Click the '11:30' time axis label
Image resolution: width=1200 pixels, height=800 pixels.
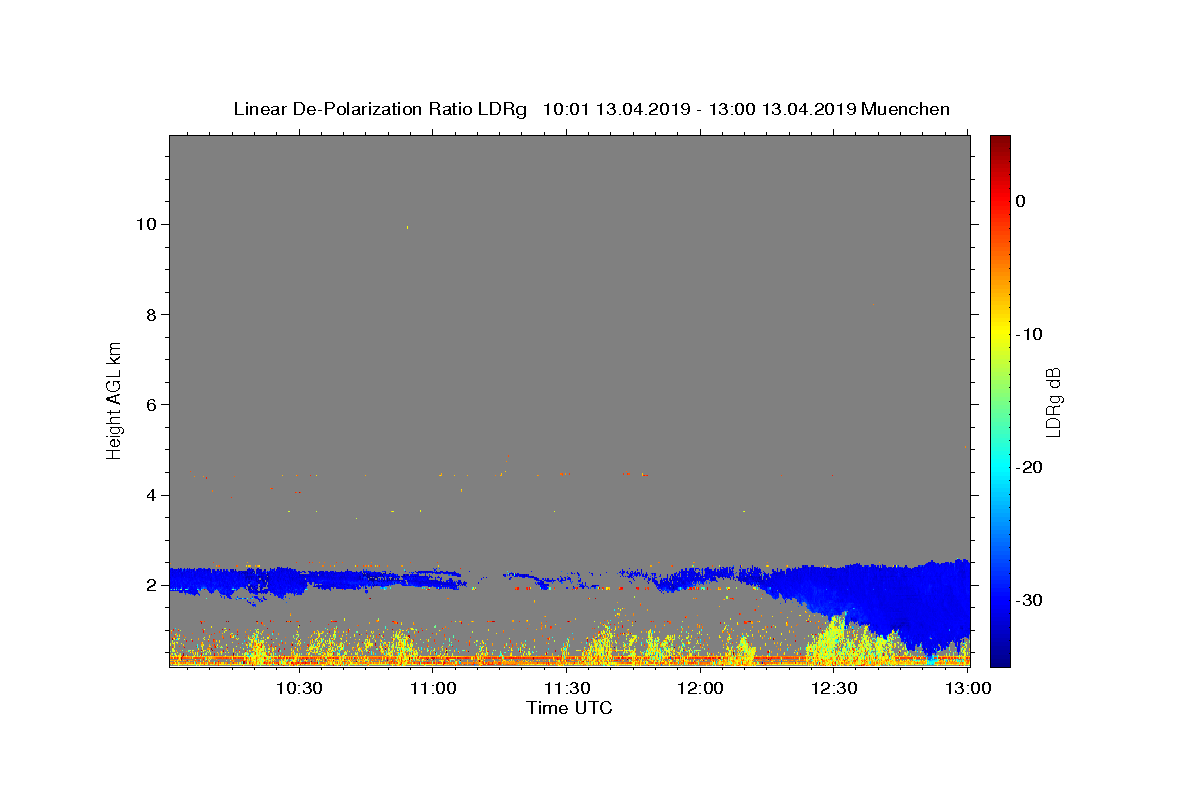(567, 688)
